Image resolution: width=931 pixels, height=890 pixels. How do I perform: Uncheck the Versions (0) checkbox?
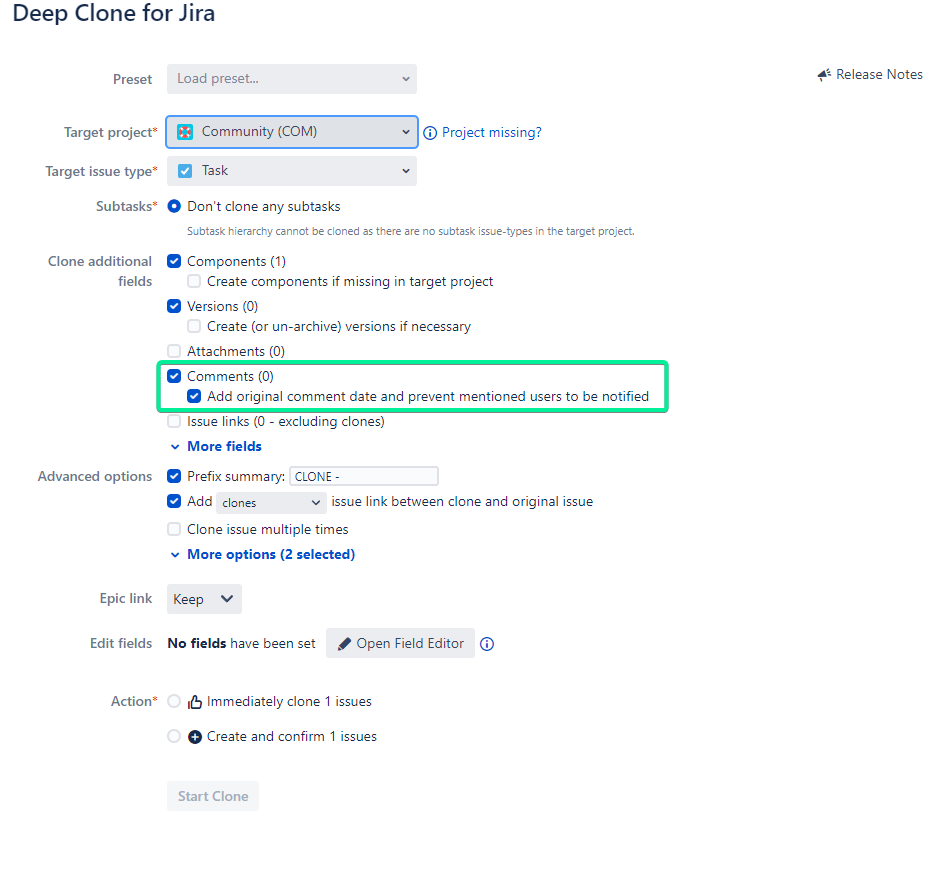[x=174, y=306]
